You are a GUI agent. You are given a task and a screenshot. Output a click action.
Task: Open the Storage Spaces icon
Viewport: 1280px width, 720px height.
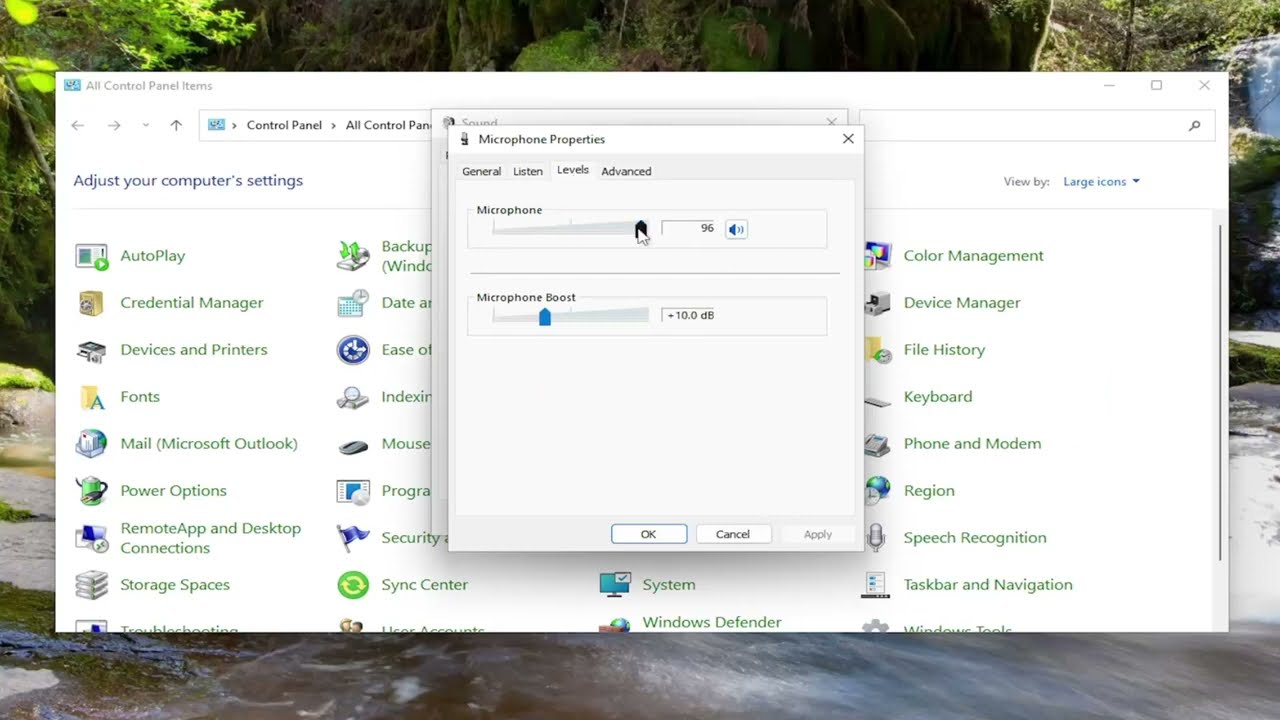(x=92, y=585)
